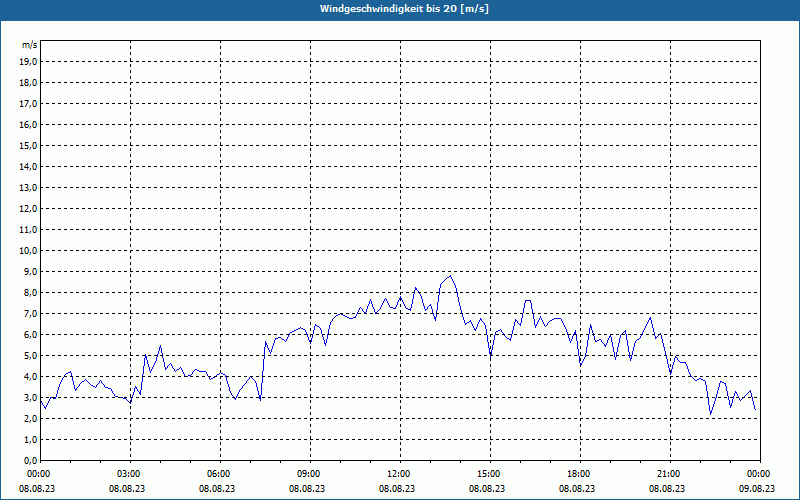Click the 0,0 y-axis origin label
Viewport: 800px width, 500px height.
coord(30,460)
